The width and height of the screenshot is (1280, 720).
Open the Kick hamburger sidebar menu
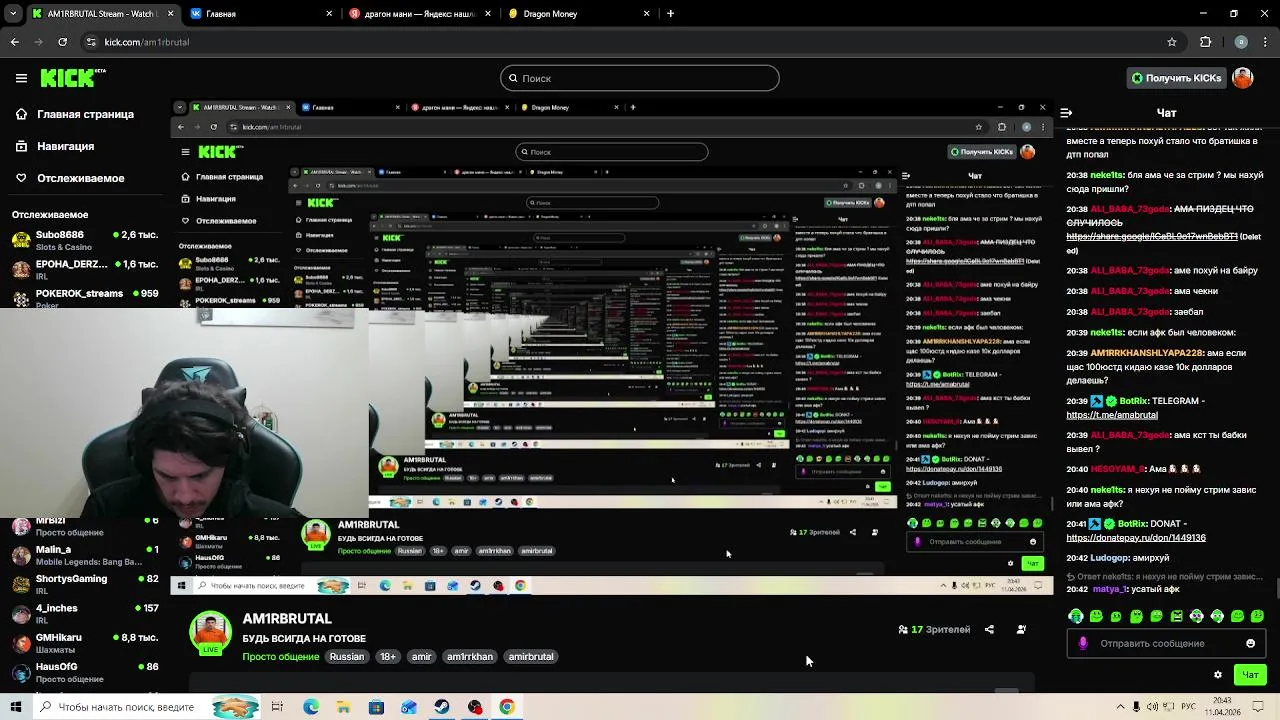click(x=21, y=78)
